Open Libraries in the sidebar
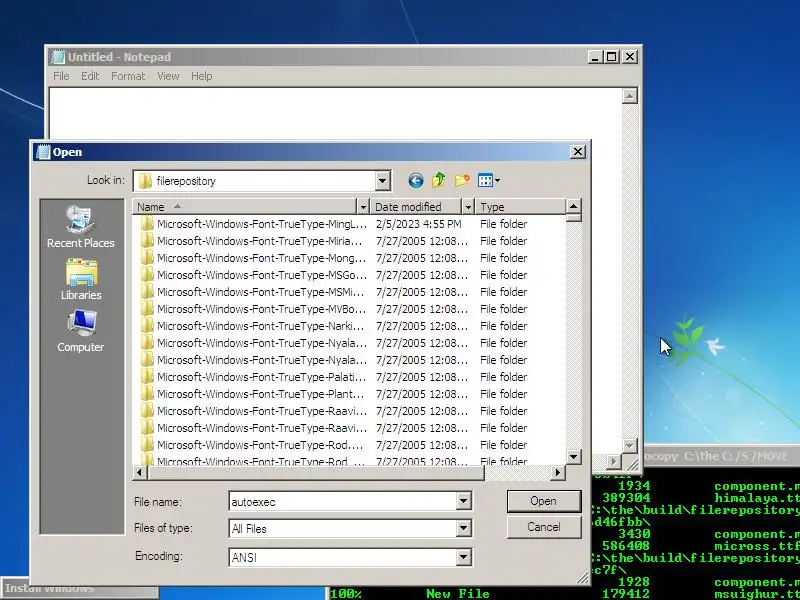 pos(81,280)
